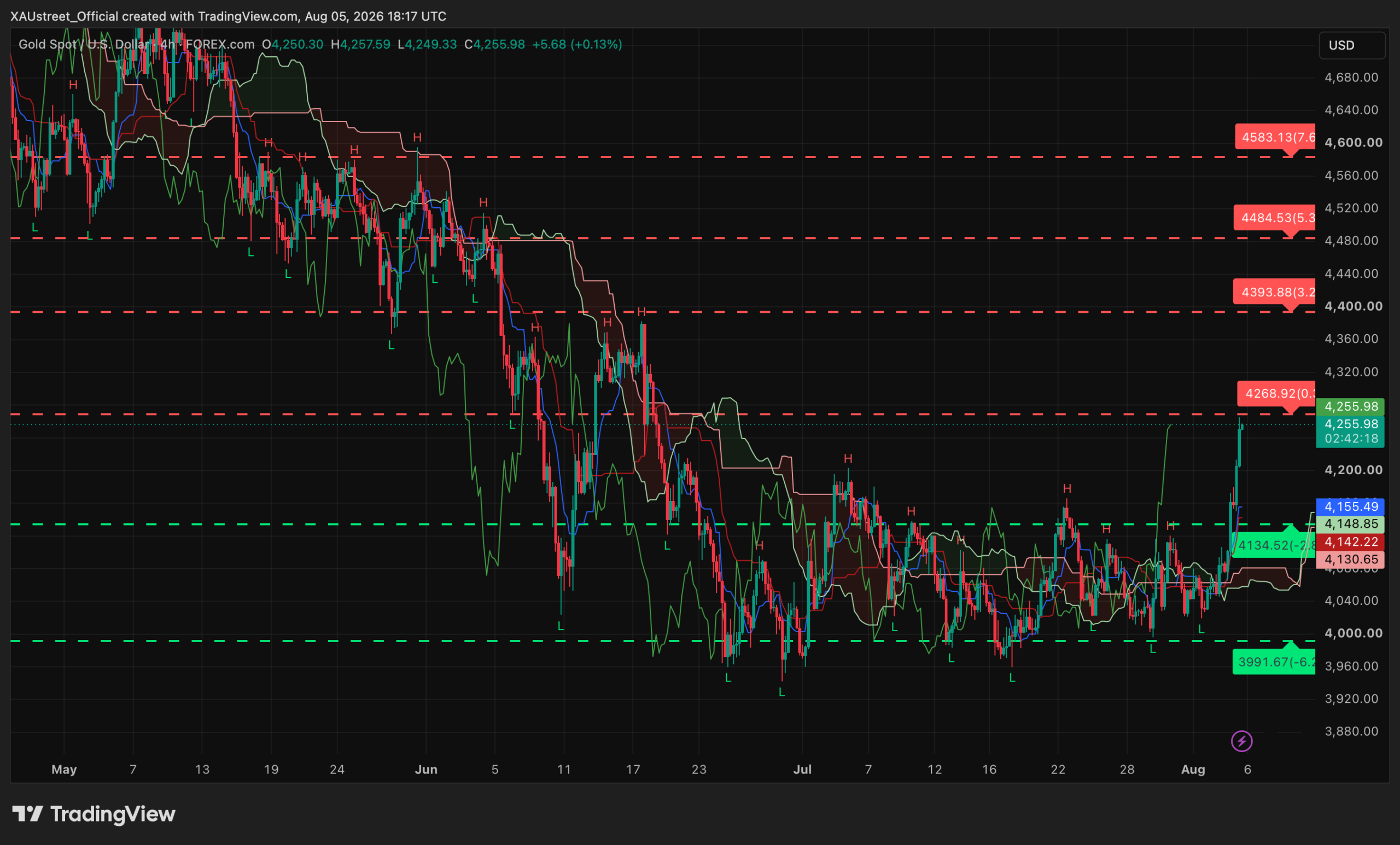
Task: Click the 02:42:18 bar countdown timer
Action: (x=1351, y=439)
